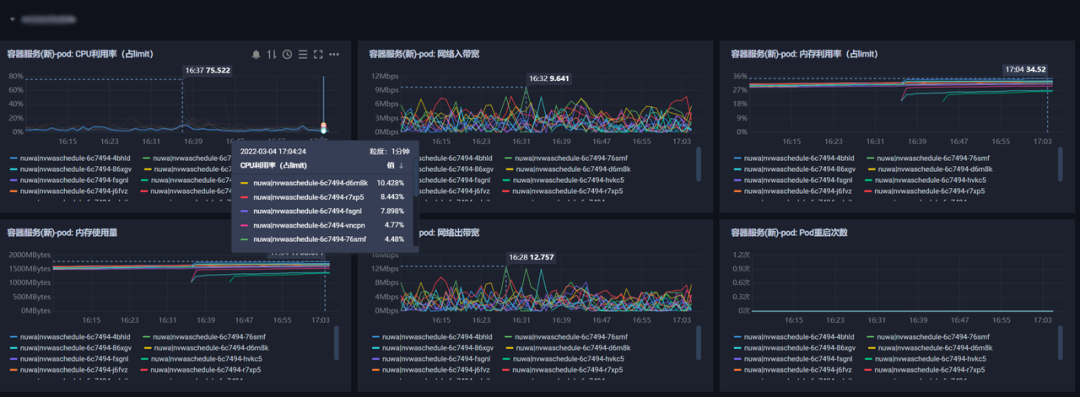This screenshot has width=1080, height=397.
Task: Click the alarm bell icon on CPU panel
Action: [x=256, y=54]
